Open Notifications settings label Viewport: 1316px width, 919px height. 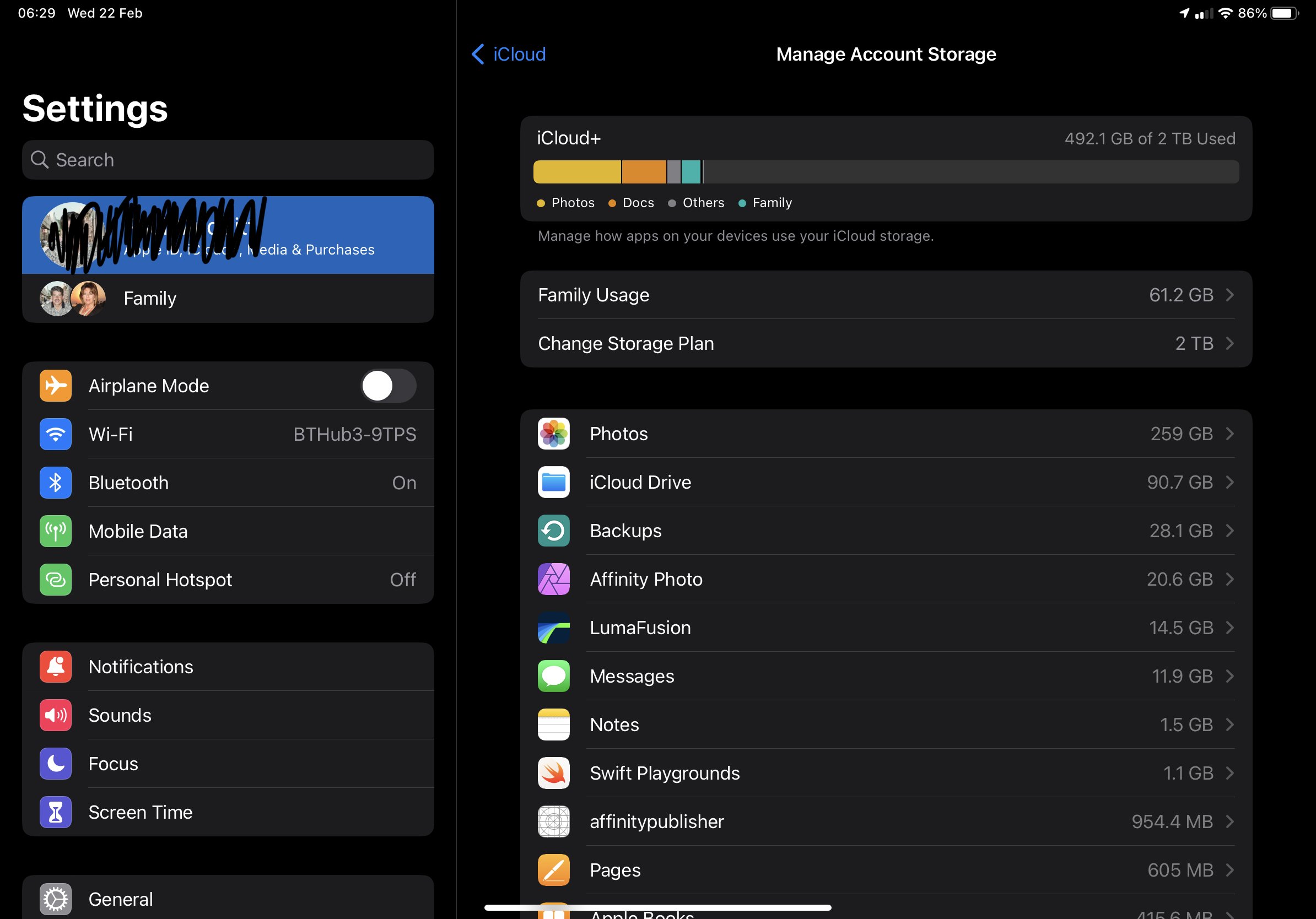click(141, 667)
